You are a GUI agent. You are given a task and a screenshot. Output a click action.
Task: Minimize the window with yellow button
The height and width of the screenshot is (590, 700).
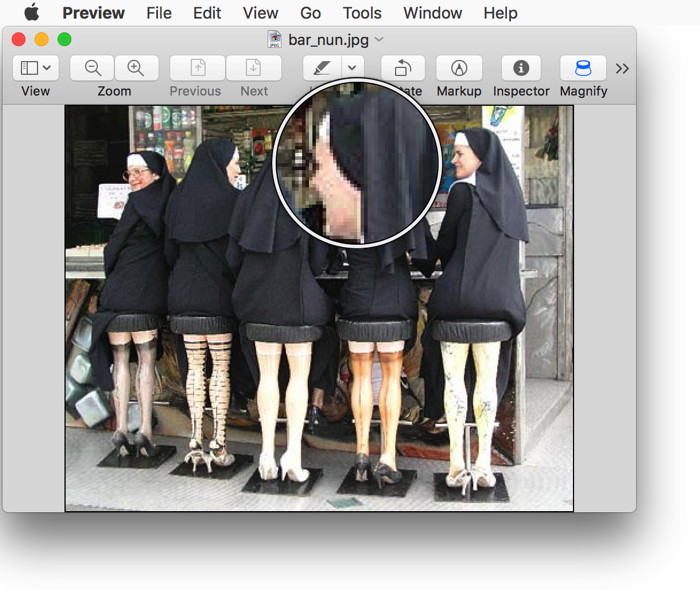[x=42, y=39]
